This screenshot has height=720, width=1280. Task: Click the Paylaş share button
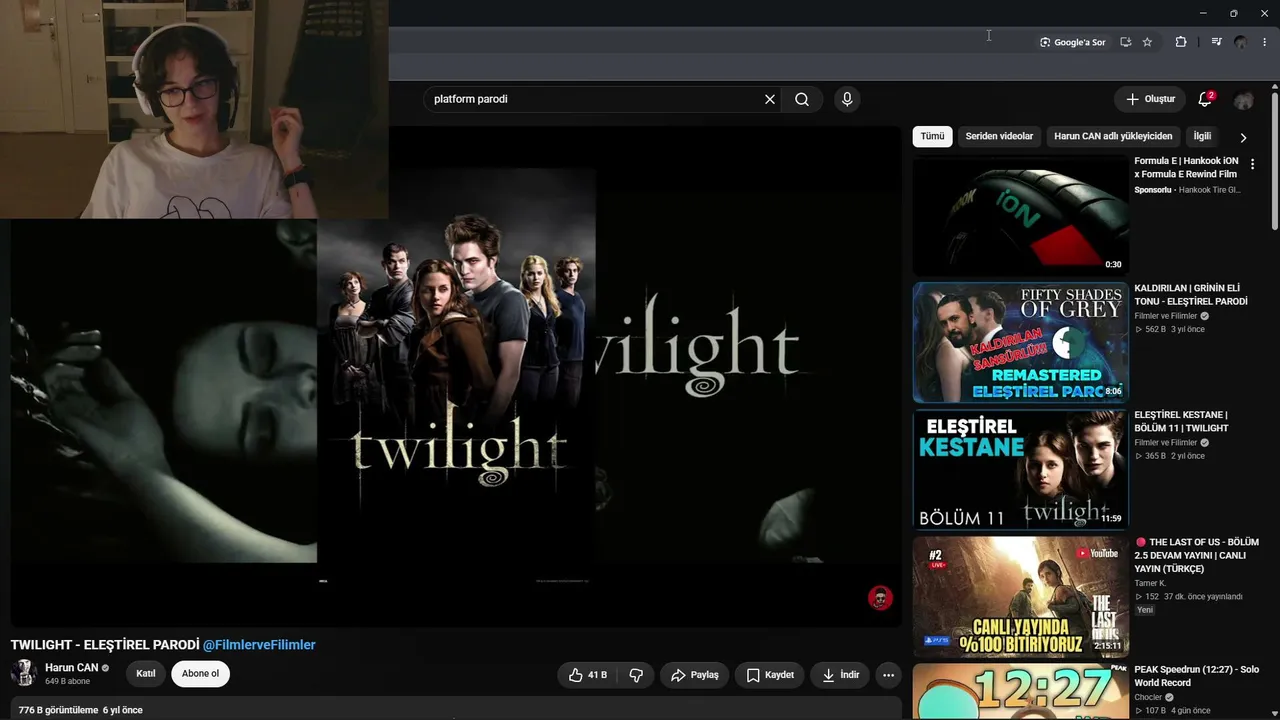click(x=695, y=675)
